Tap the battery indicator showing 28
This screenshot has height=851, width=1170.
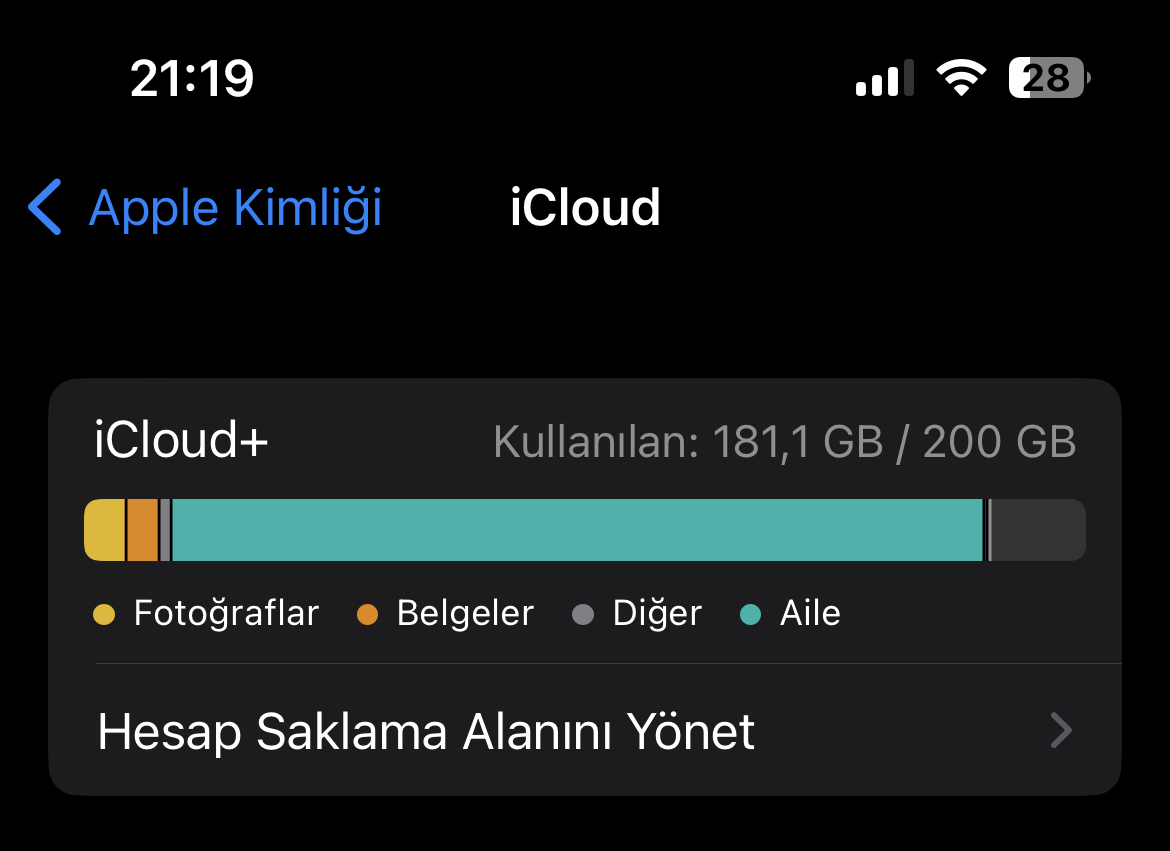[x=1049, y=78]
